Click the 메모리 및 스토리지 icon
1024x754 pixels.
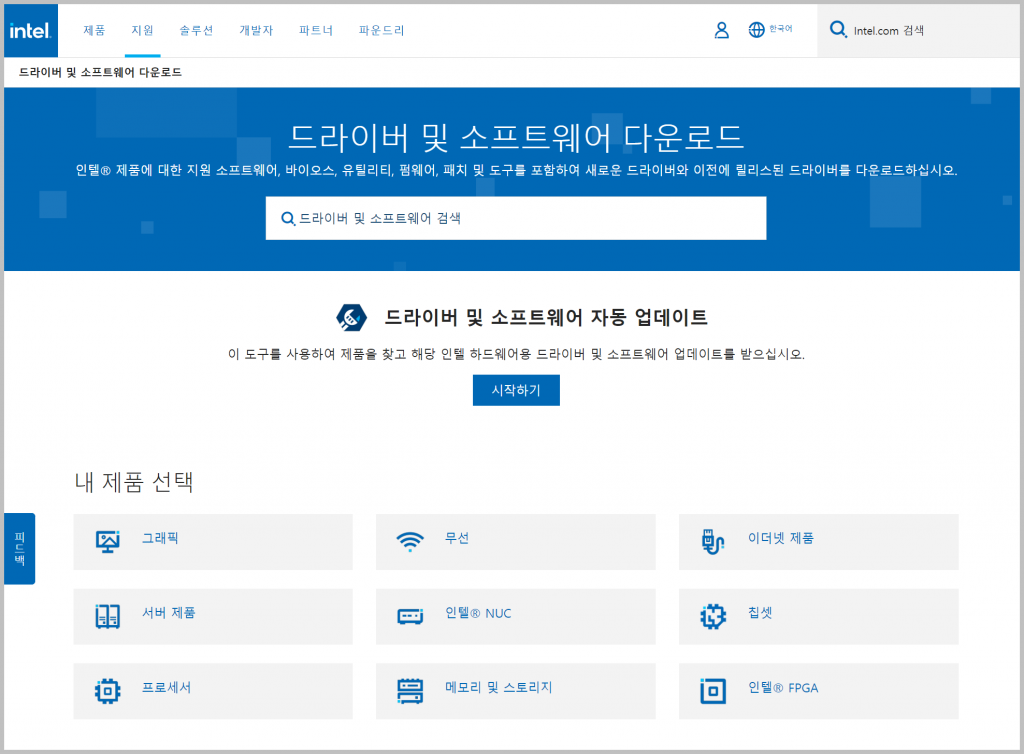410,691
